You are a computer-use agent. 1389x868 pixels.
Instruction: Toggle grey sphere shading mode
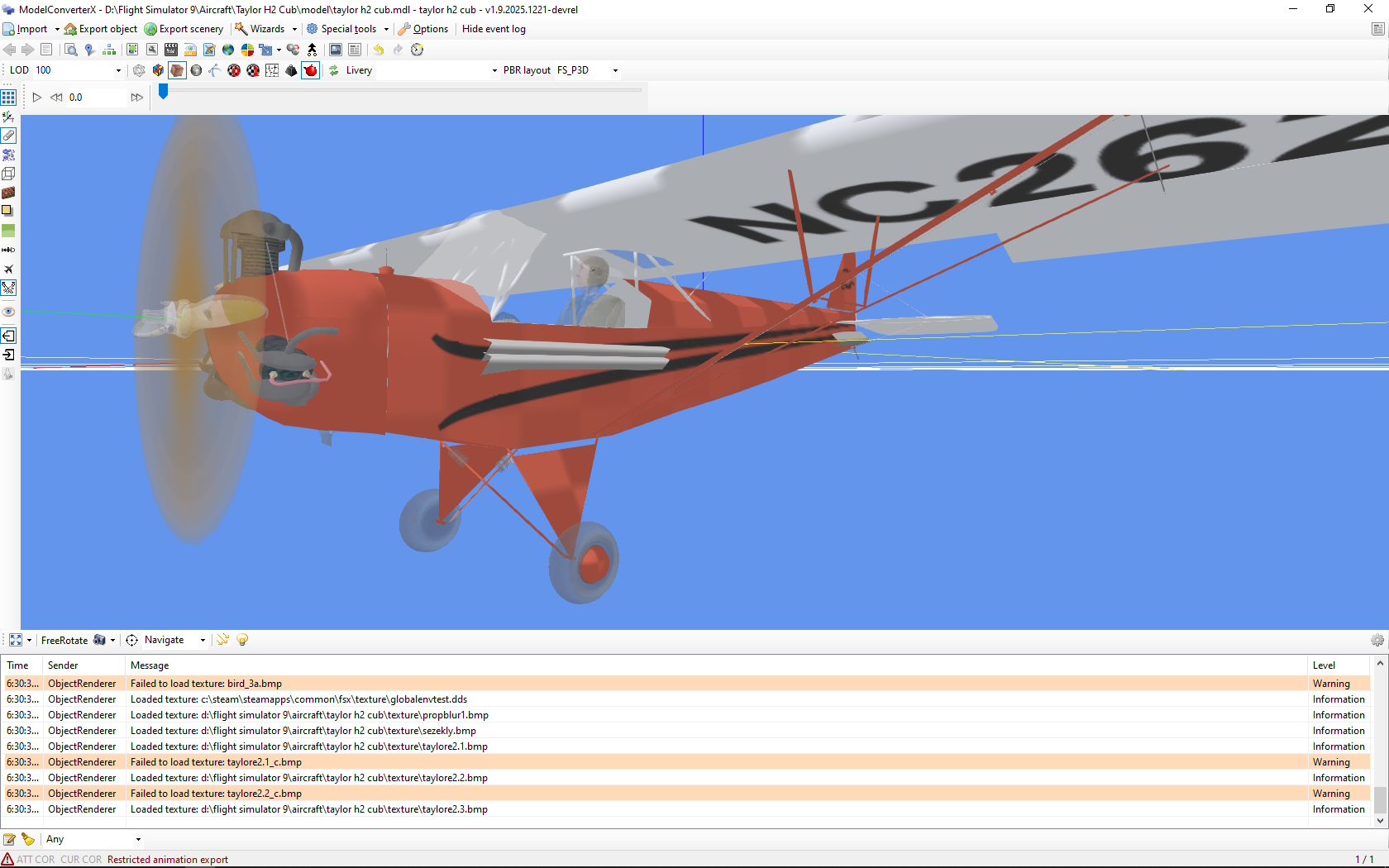(196, 70)
